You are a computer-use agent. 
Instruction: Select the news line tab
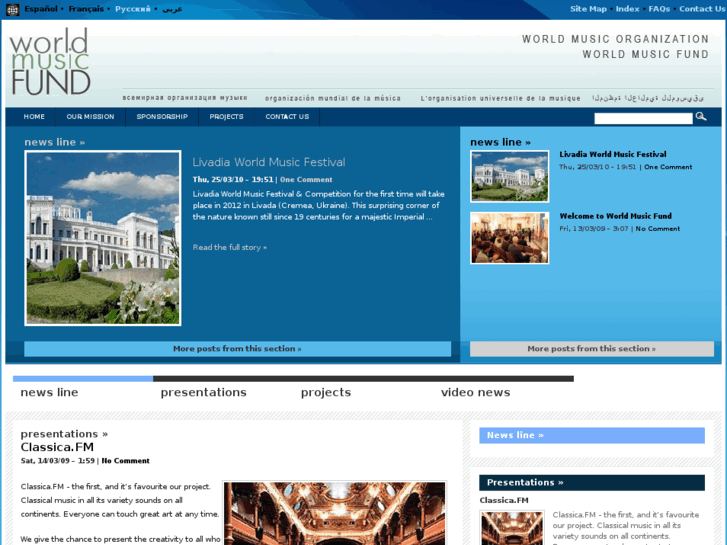(49, 392)
